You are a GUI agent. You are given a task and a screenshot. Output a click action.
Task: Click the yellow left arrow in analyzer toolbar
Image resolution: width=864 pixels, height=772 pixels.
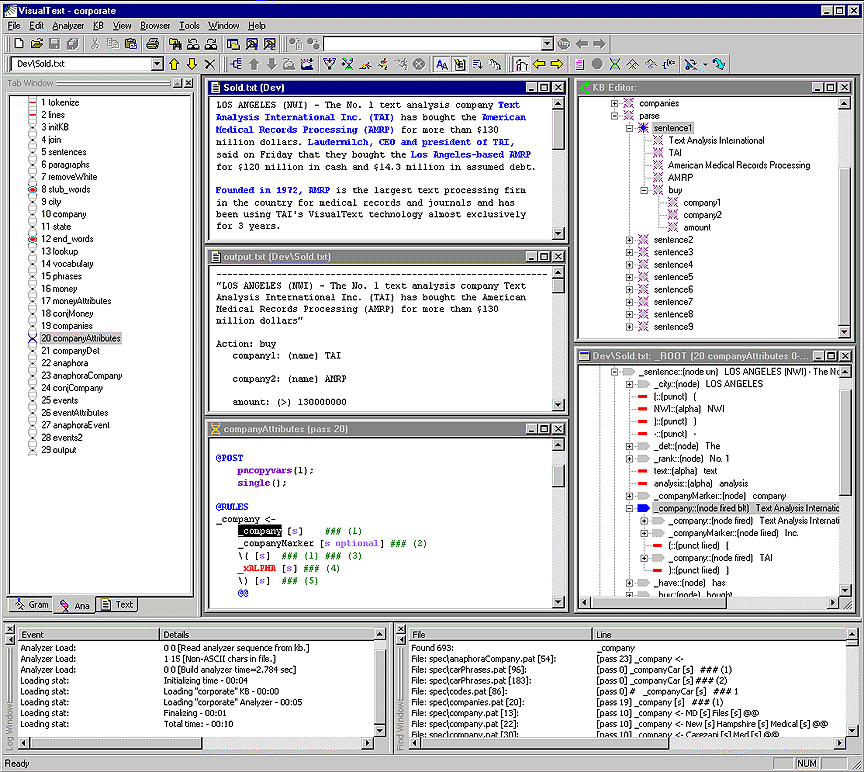click(540, 64)
